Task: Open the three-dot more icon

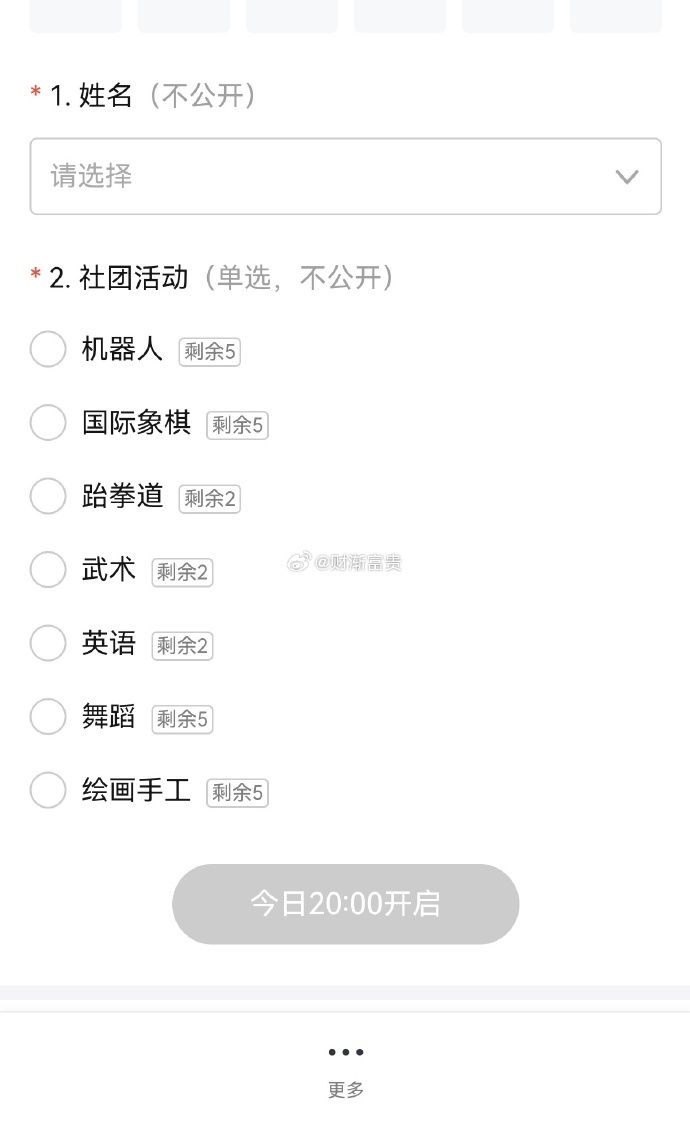Action: tap(346, 1052)
